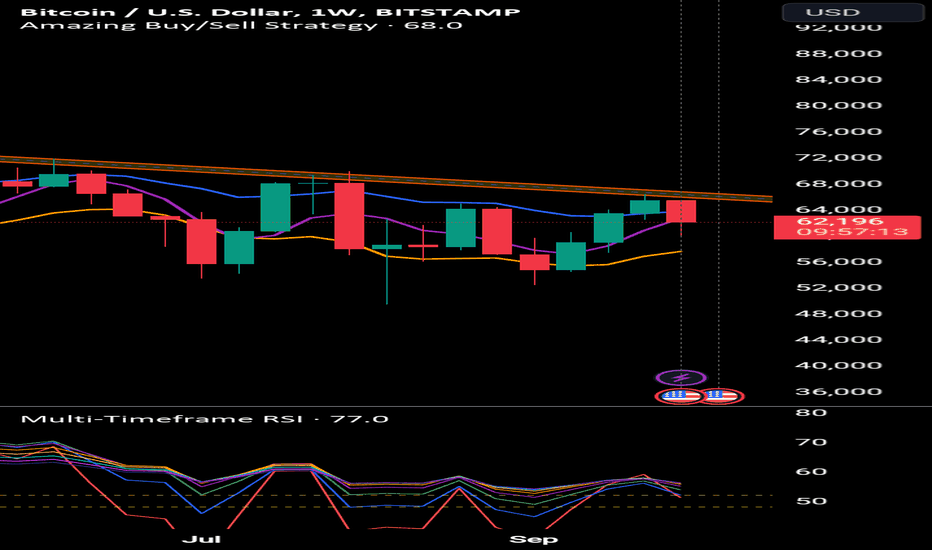Click the 36,000 price axis label
The image size is (932, 550).
click(x=839, y=391)
